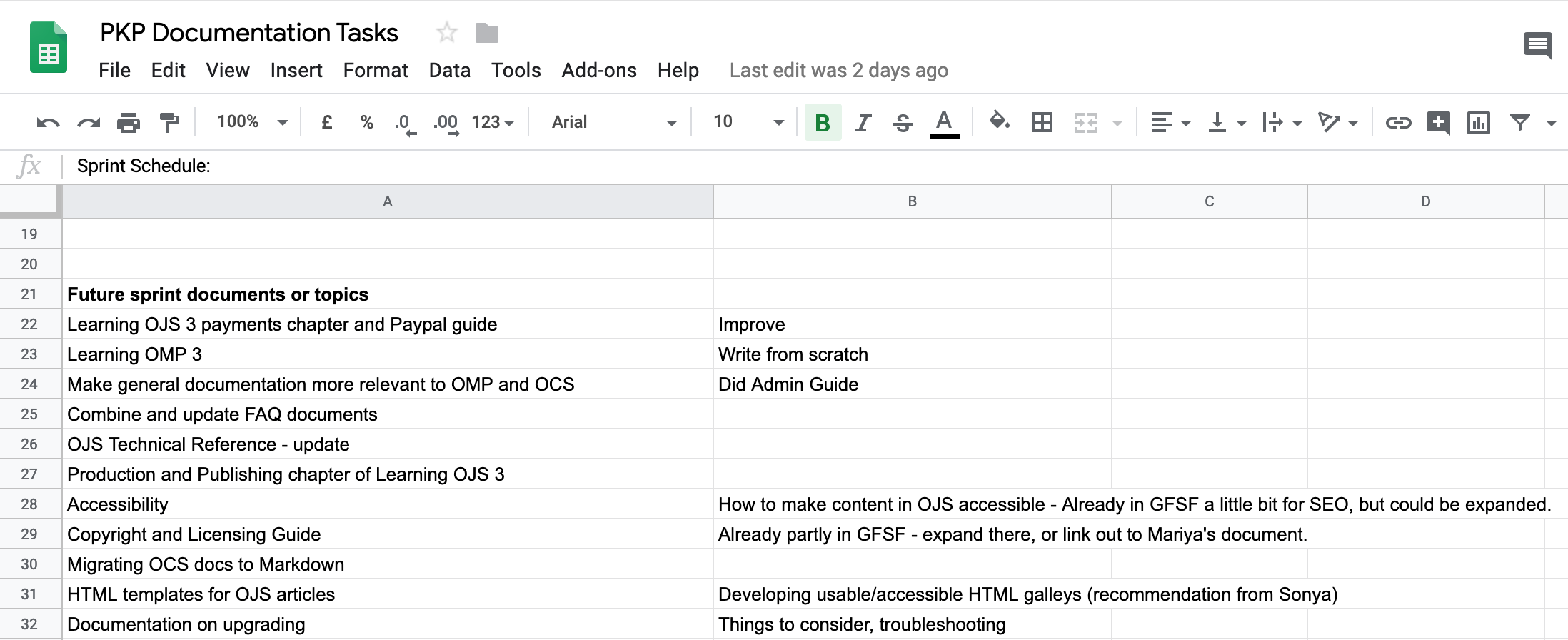Open the Data menu
The width and height of the screenshot is (1568, 640).
point(449,70)
